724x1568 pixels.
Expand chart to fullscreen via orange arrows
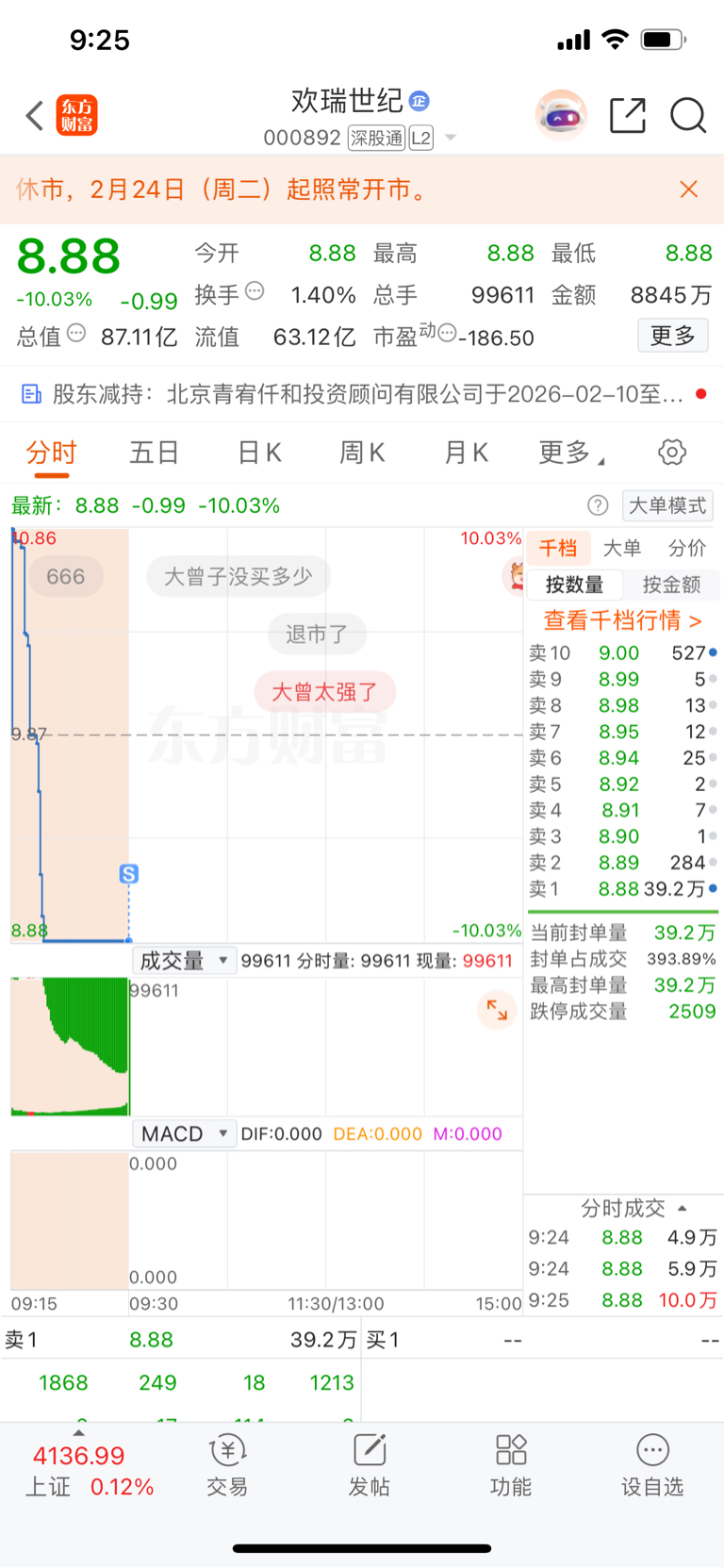[x=497, y=1010]
